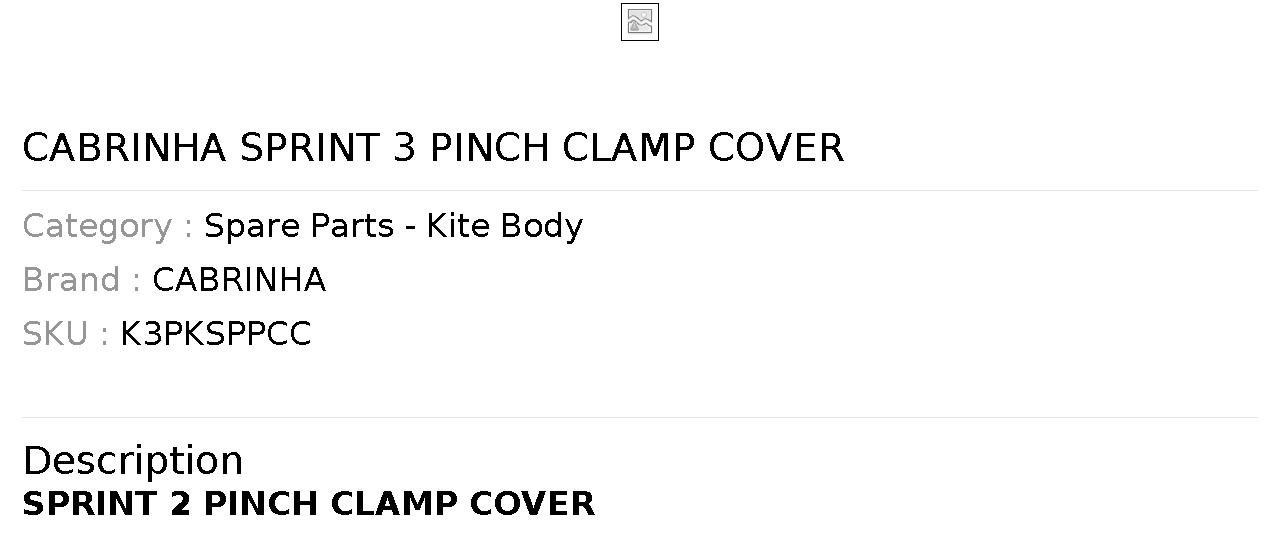Click the divider line below the product title
The width and height of the screenshot is (1280, 558).
640,190
